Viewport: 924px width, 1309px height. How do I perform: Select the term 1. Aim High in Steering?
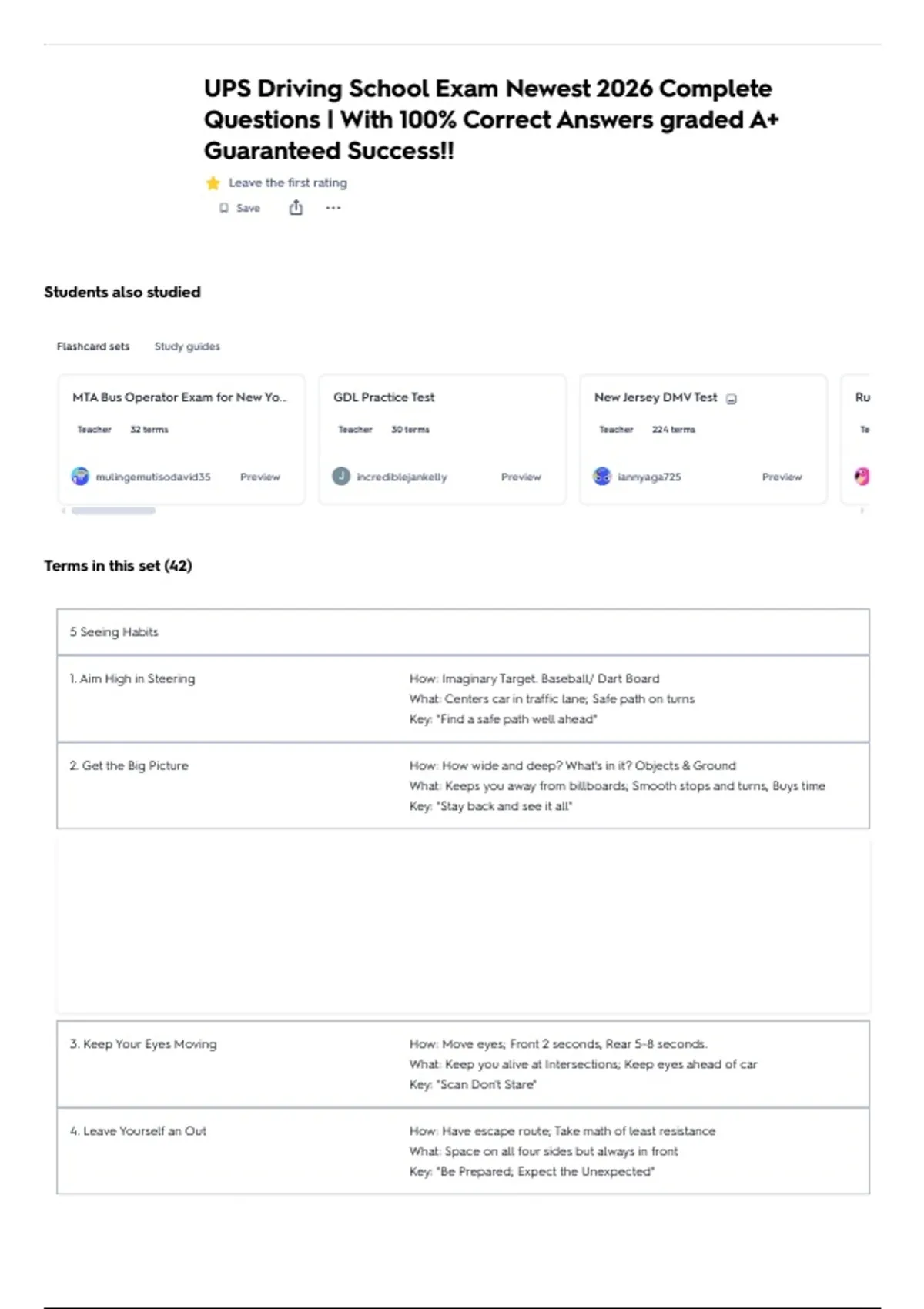132,679
